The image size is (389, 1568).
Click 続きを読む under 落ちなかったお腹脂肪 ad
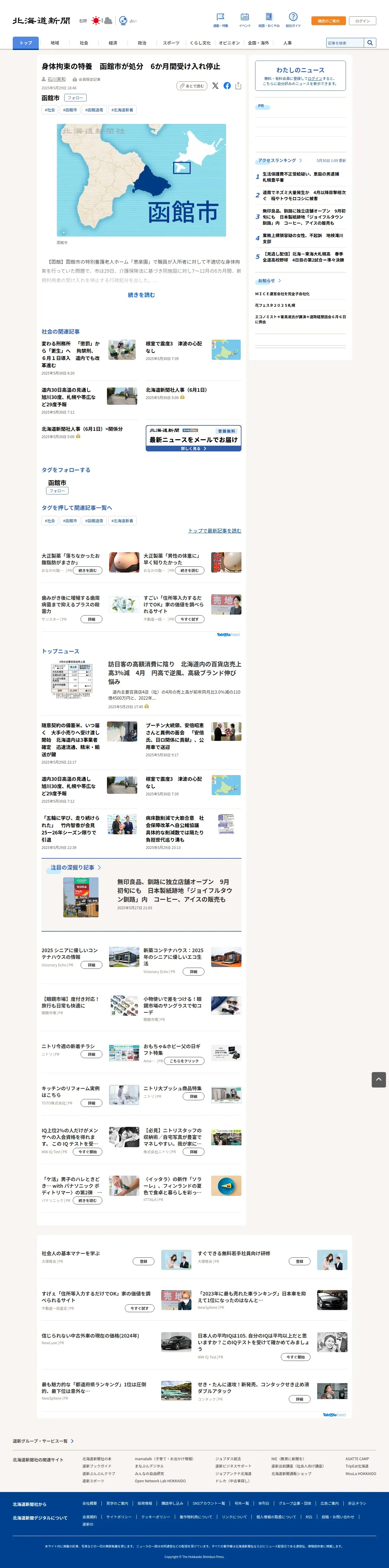[88, 570]
